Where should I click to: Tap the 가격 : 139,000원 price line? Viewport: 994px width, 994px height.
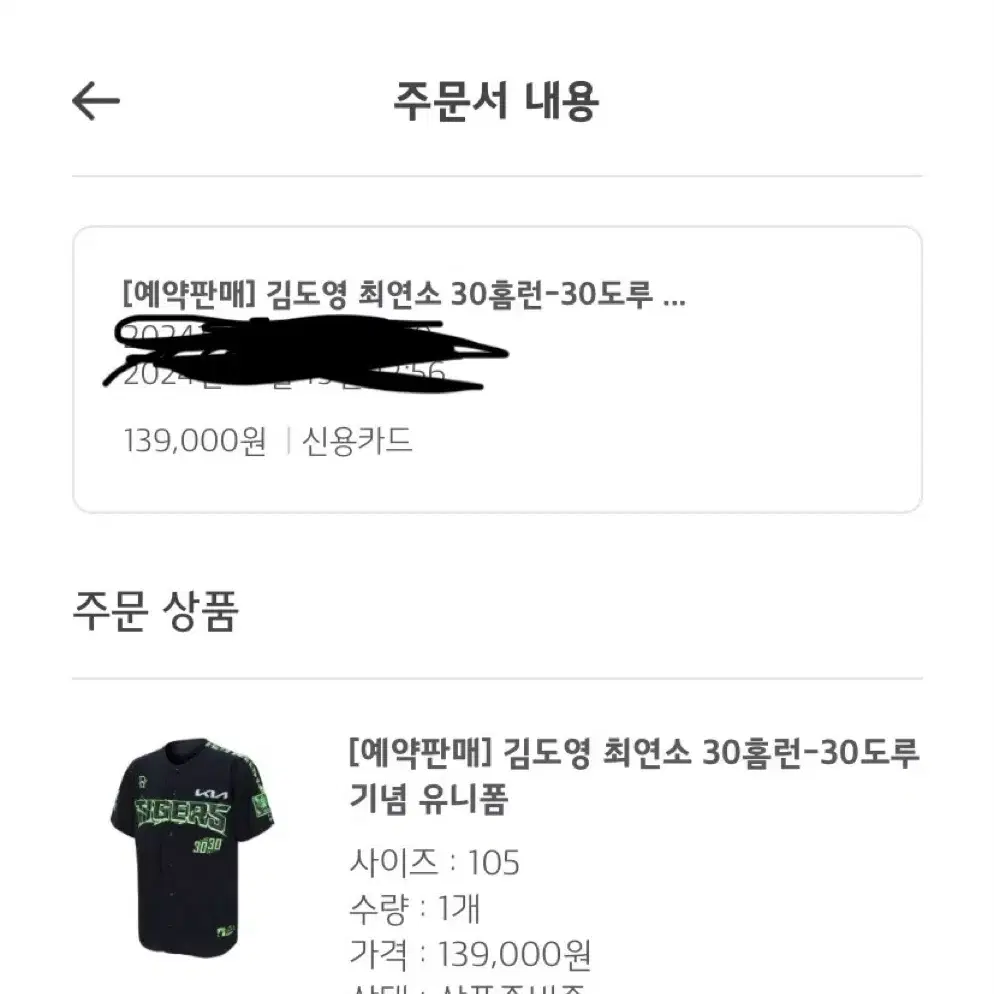tap(470, 954)
